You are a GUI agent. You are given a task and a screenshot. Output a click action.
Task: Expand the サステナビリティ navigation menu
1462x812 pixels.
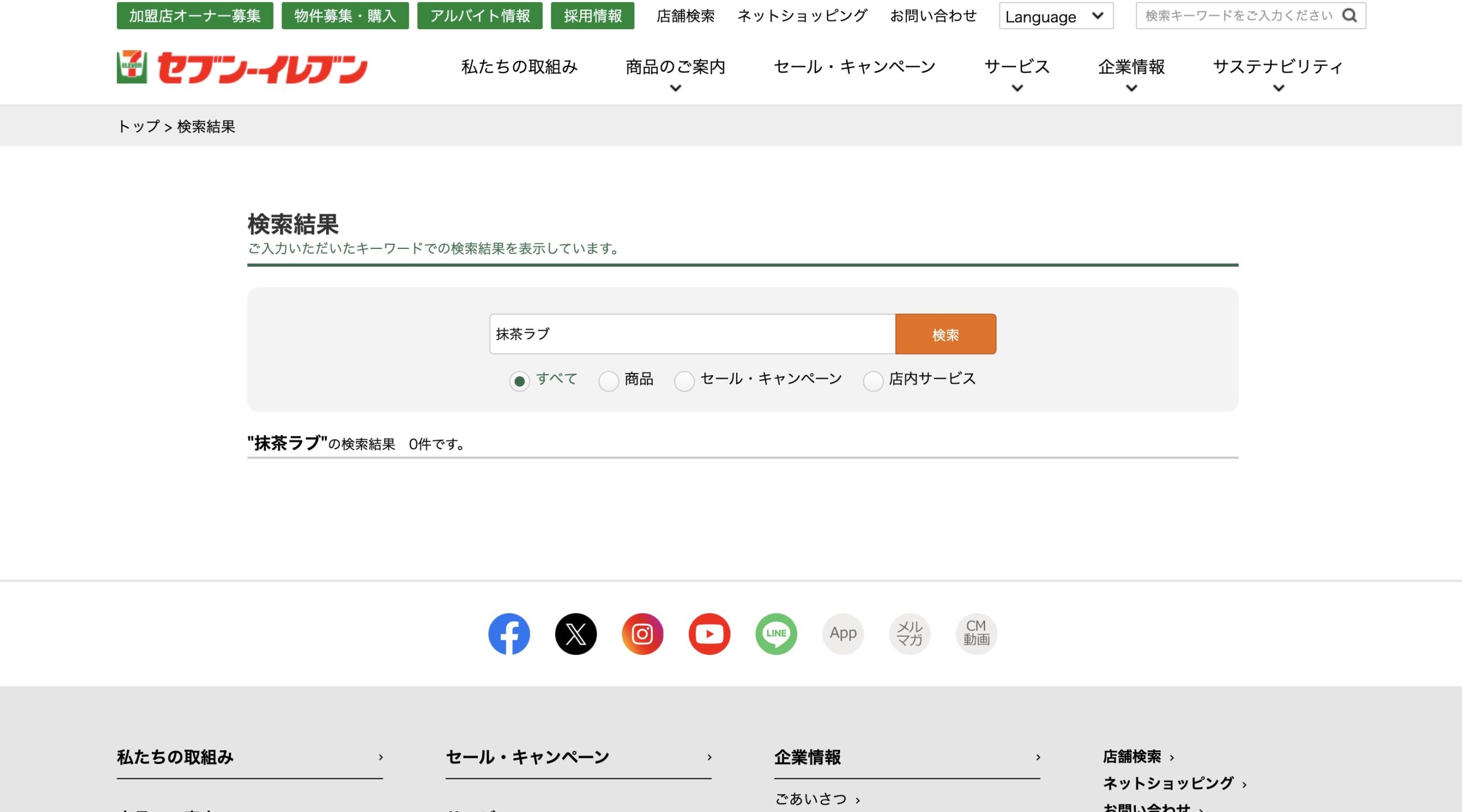click(1279, 67)
